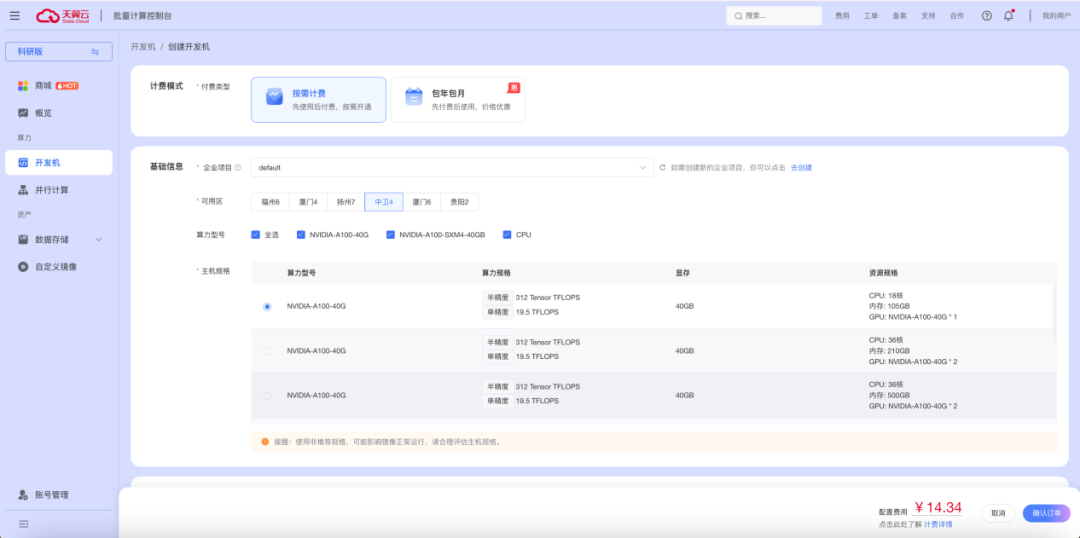Click the 概览 sidebar icon
This screenshot has width=1080, height=538.
click(x=23, y=113)
